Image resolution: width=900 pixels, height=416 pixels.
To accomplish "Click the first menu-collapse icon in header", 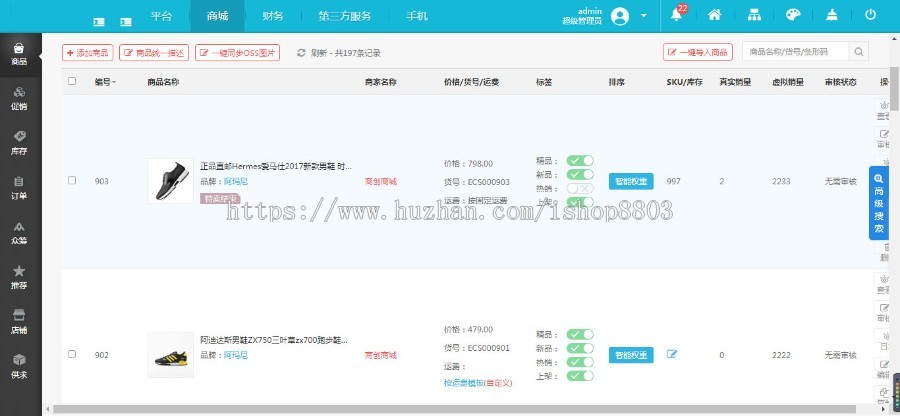I will tap(99, 22).
